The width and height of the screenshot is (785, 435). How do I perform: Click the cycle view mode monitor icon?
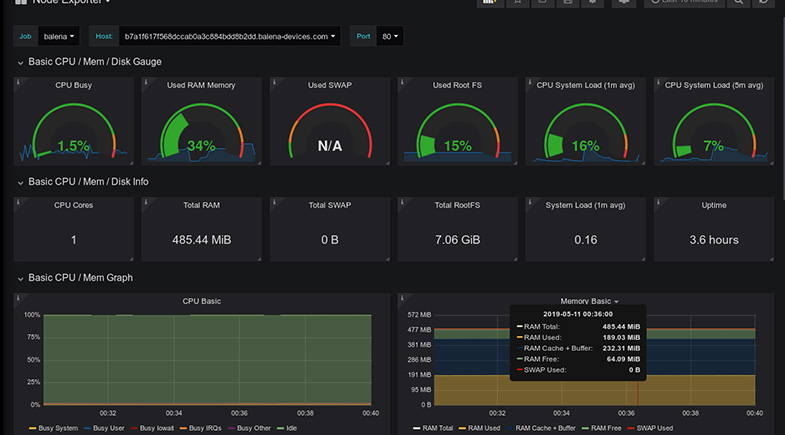pyautogui.click(x=625, y=3)
